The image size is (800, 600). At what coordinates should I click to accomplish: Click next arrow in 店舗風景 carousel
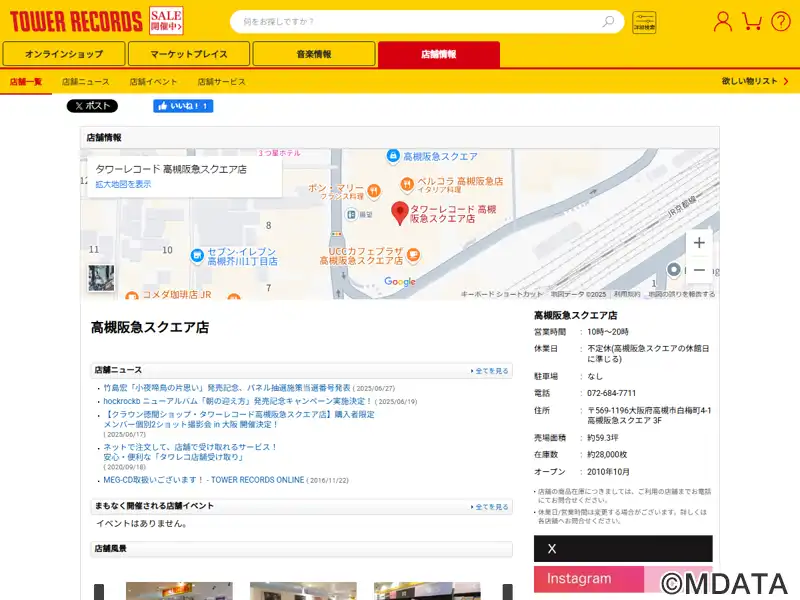click(508, 592)
